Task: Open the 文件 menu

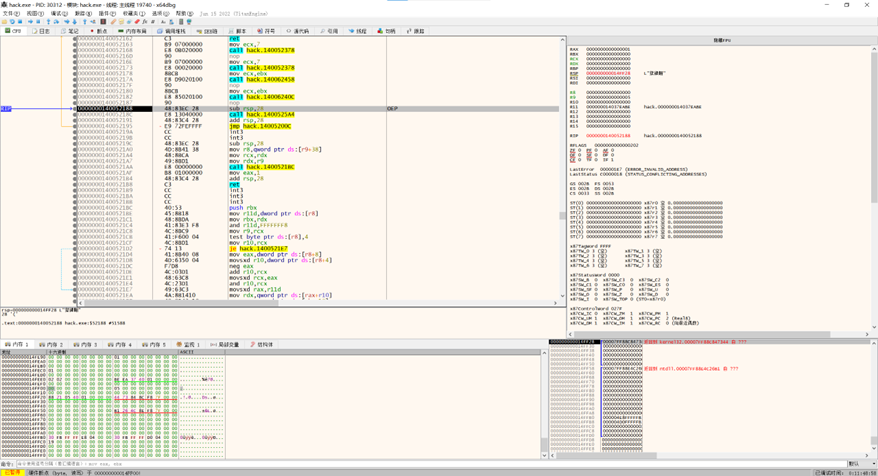Action: click(x=9, y=13)
